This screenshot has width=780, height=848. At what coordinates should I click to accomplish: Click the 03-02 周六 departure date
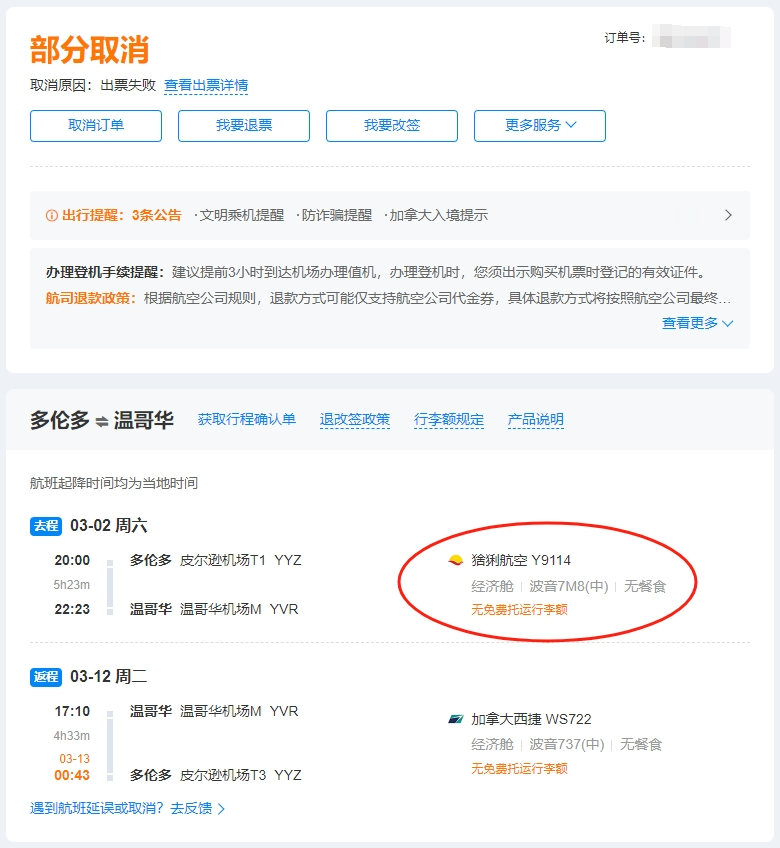coord(109,526)
